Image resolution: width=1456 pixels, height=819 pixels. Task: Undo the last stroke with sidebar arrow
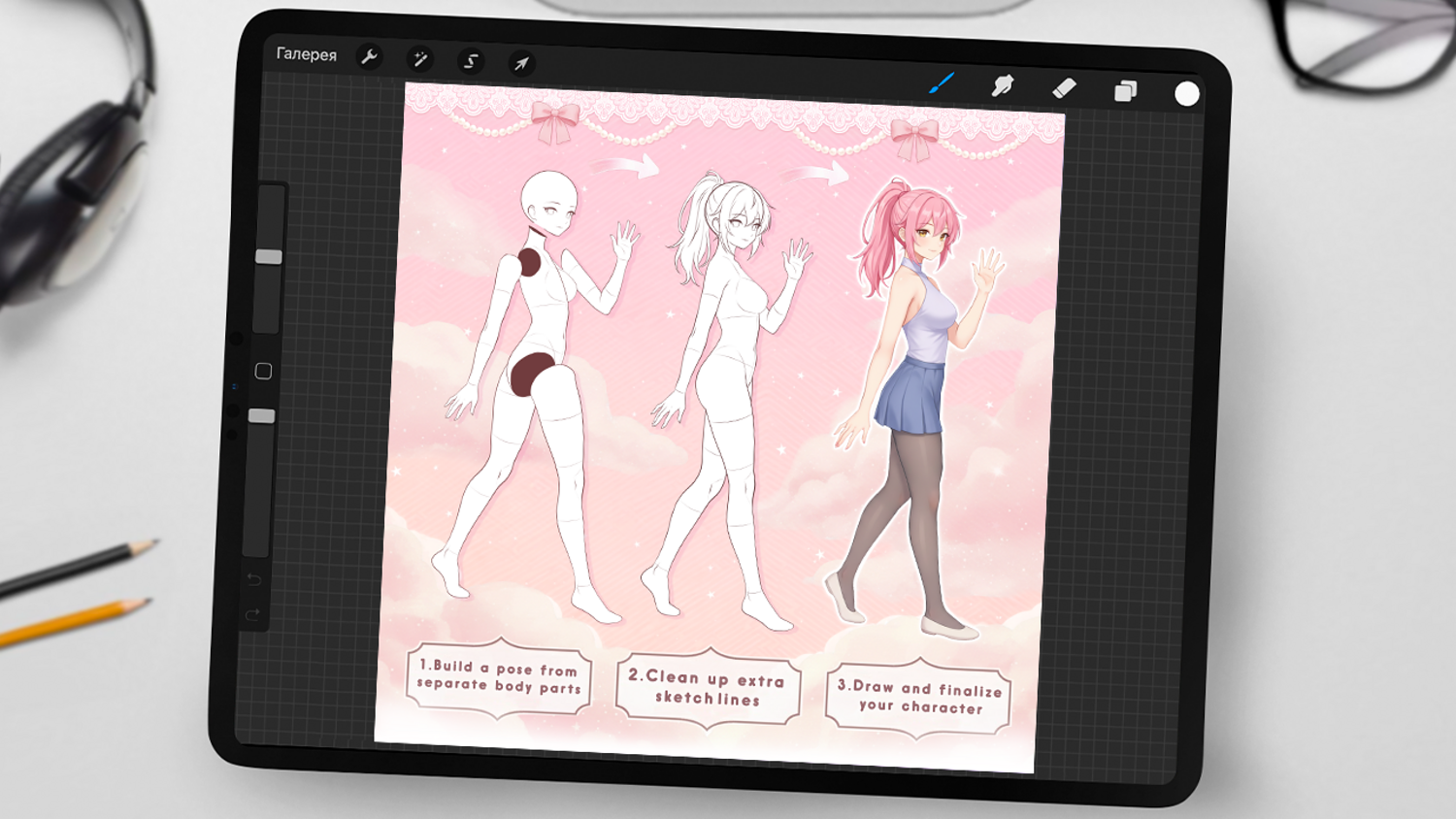pos(254,579)
